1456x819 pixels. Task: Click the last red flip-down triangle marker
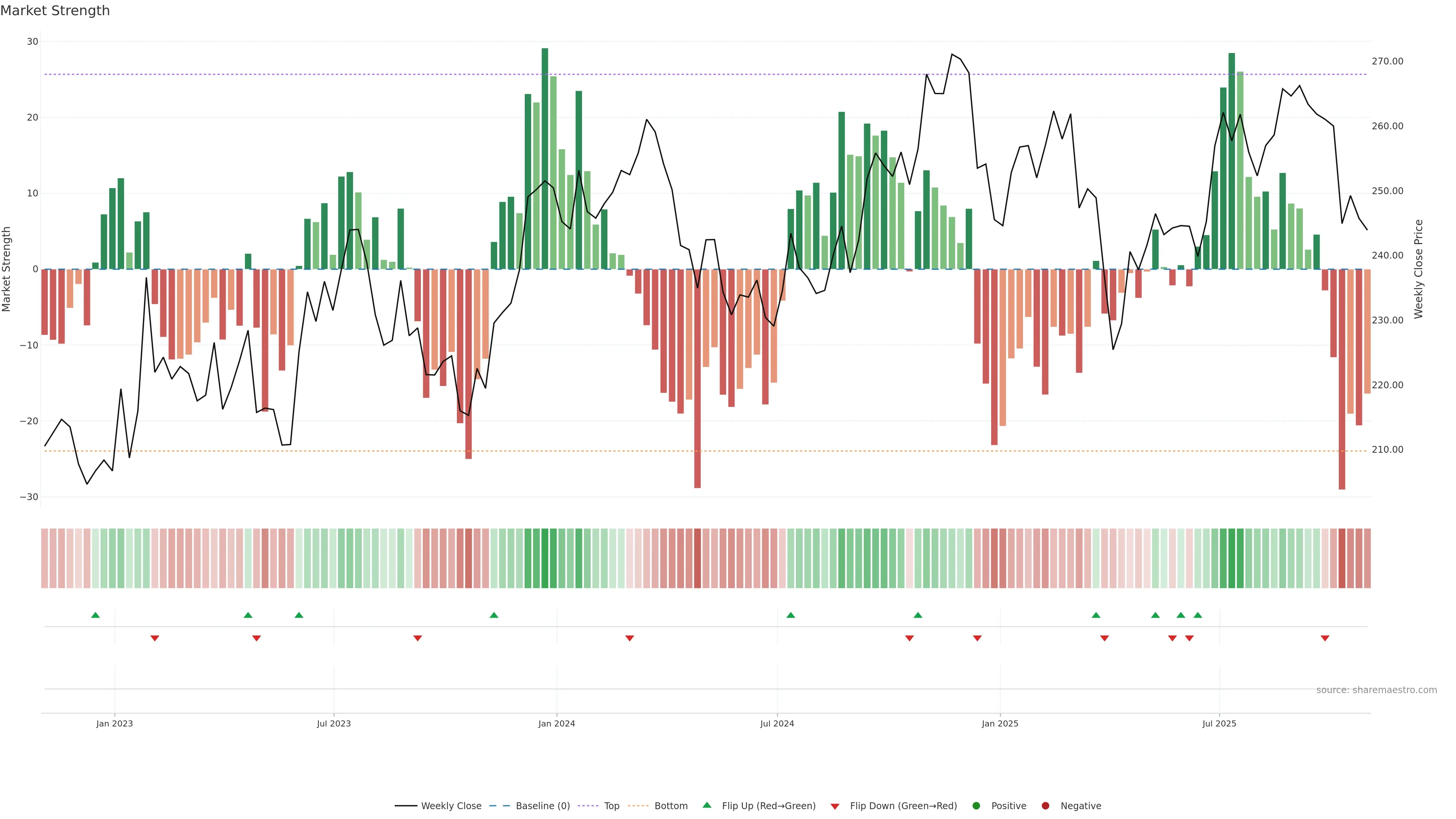point(1325,638)
